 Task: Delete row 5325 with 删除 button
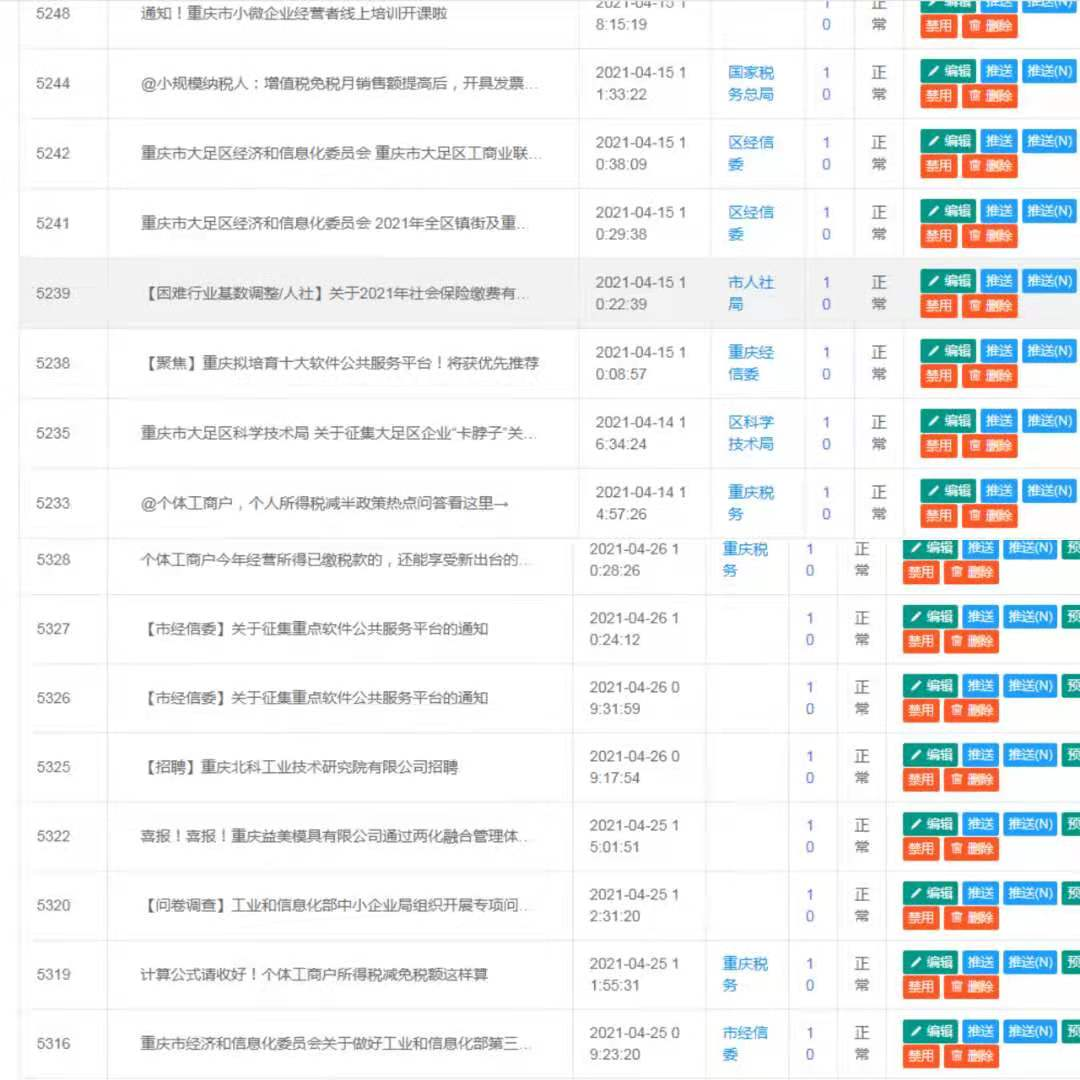coord(971,780)
